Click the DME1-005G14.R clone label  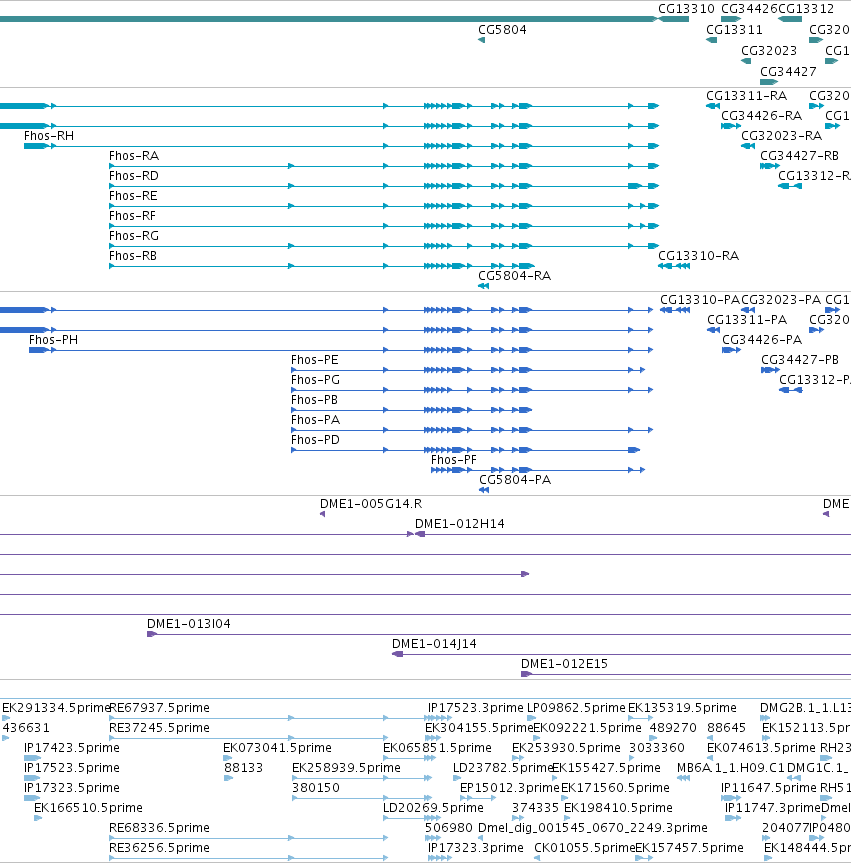point(371,504)
